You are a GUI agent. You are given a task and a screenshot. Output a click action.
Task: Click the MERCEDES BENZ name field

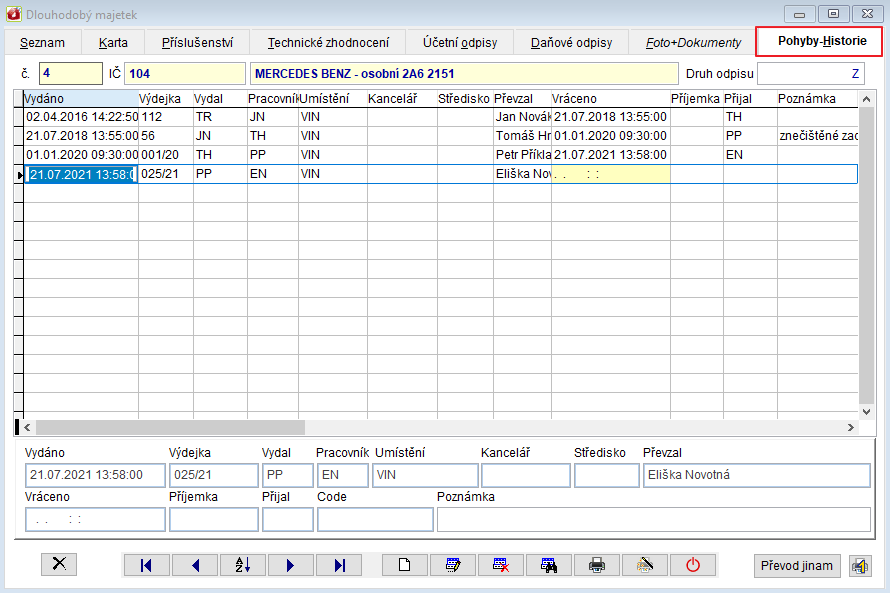[x=464, y=74]
